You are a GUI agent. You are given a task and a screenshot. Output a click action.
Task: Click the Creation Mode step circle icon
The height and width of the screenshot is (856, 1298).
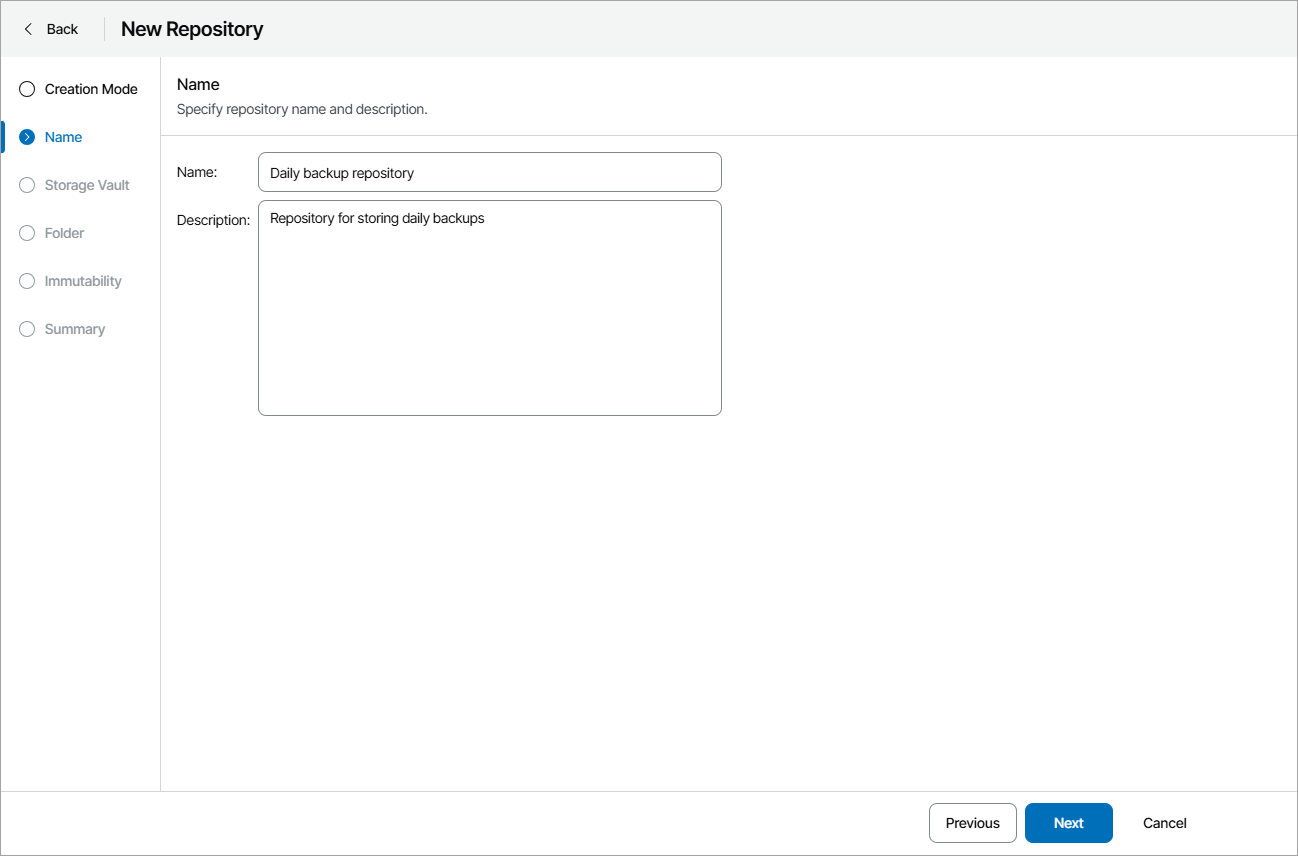tap(26, 89)
